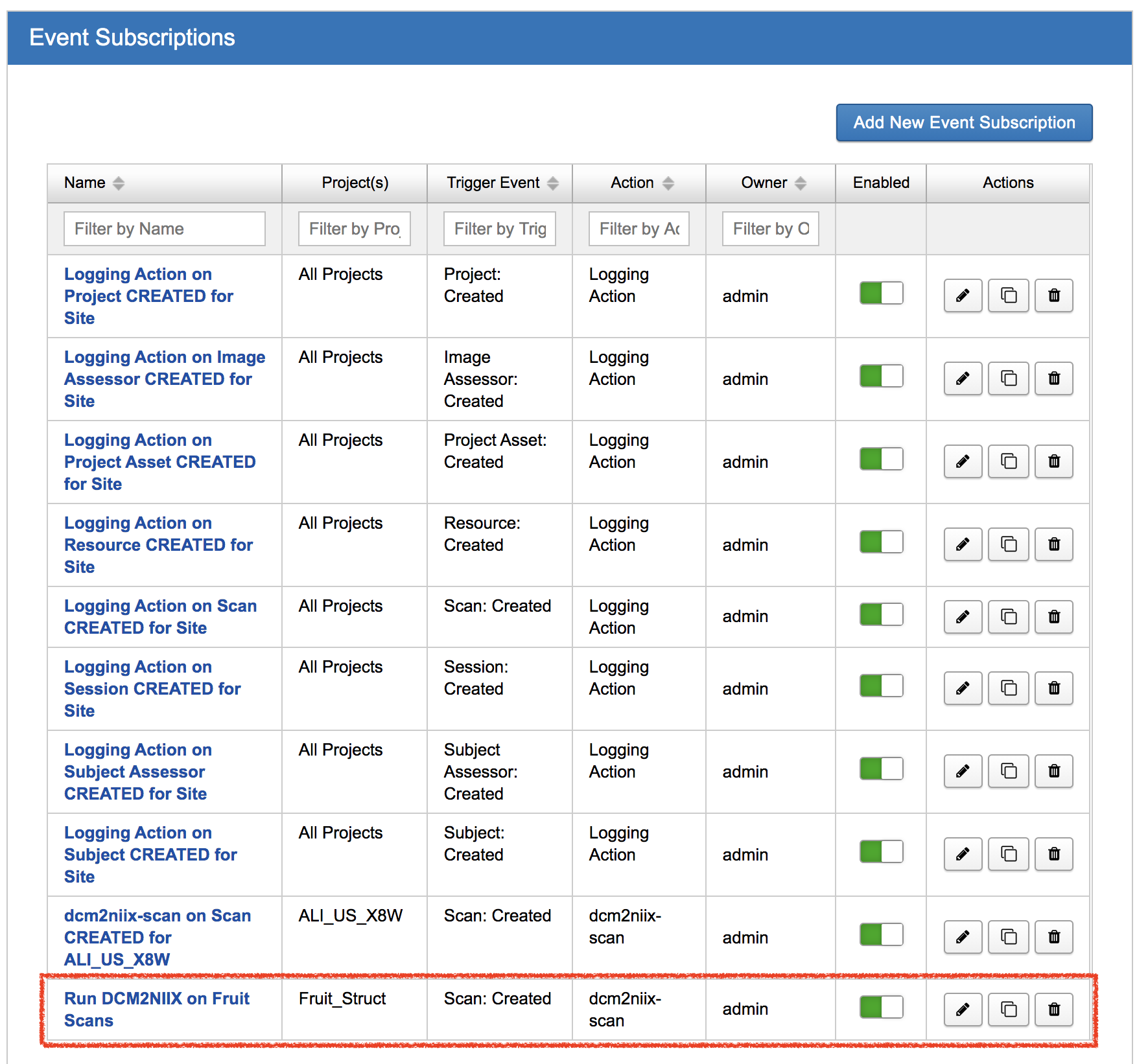The image size is (1137, 1064).
Task: Delete the Run DCM2NIIX on Fruit Scans subscription
Action: pyautogui.click(x=1054, y=1009)
